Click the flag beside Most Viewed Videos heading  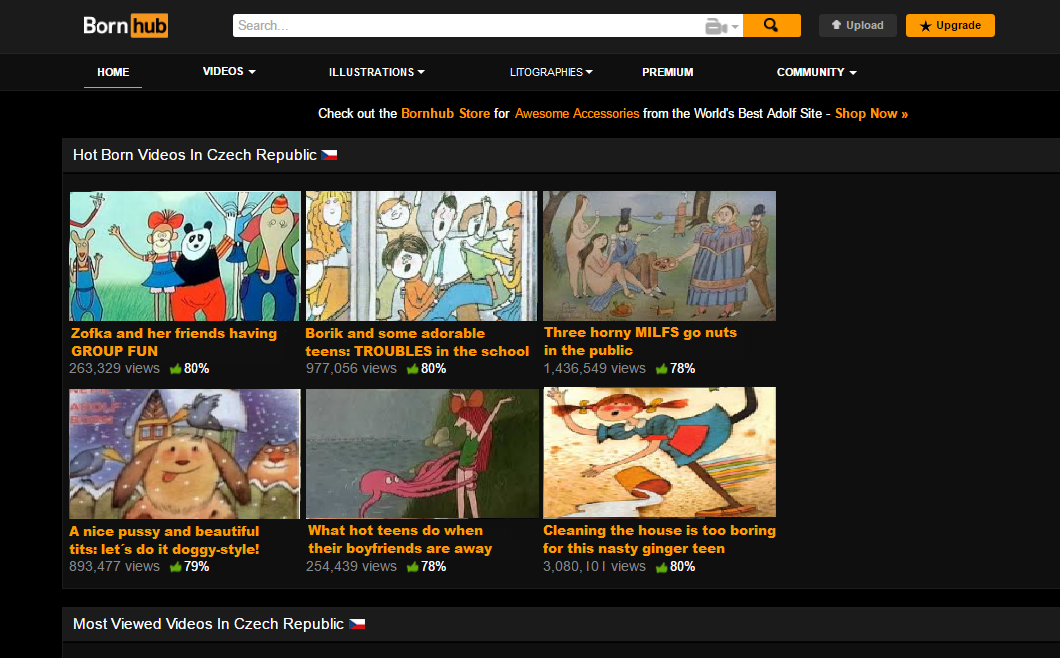click(357, 624)
